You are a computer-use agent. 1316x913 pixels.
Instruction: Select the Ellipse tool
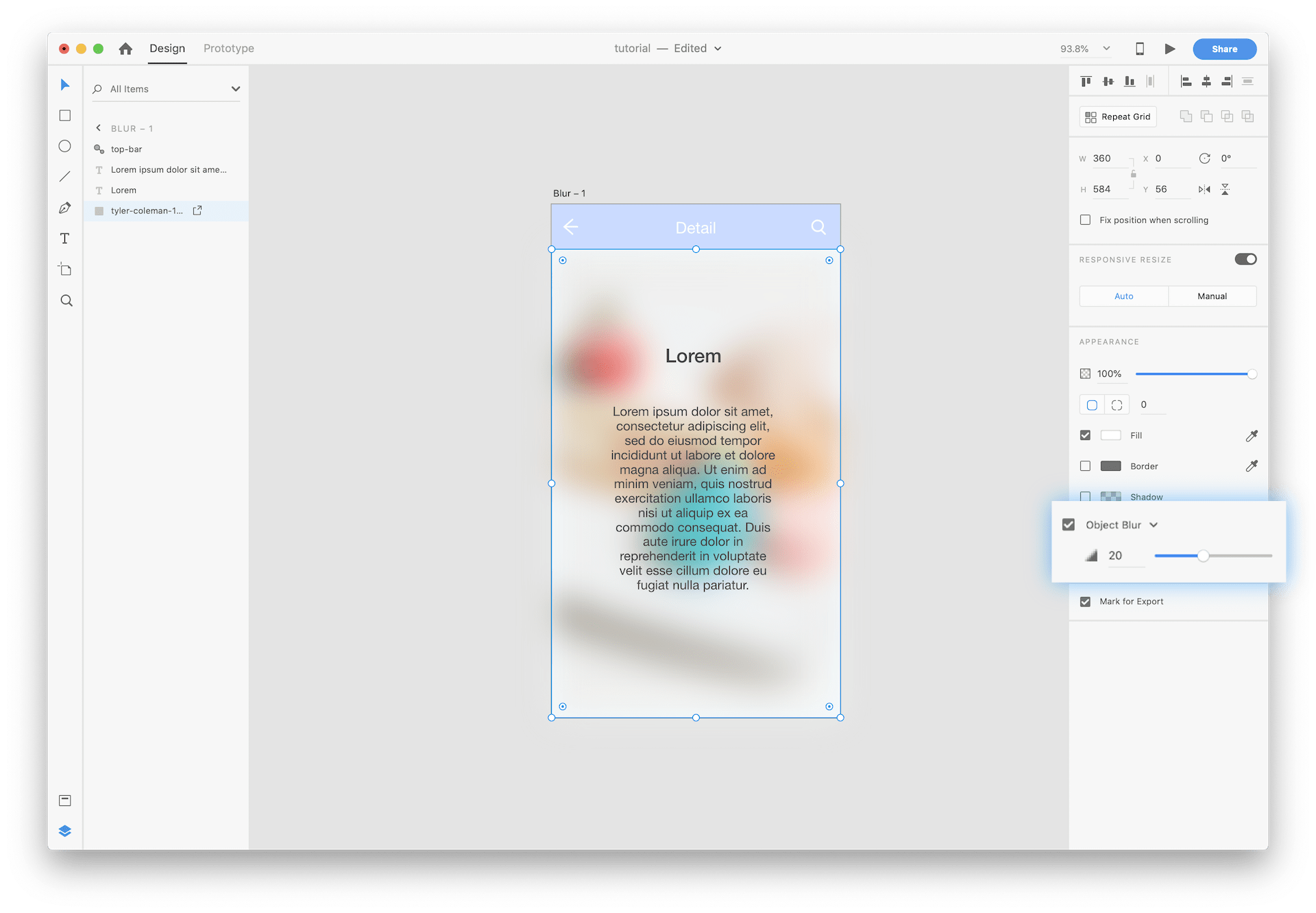[65, 146]
